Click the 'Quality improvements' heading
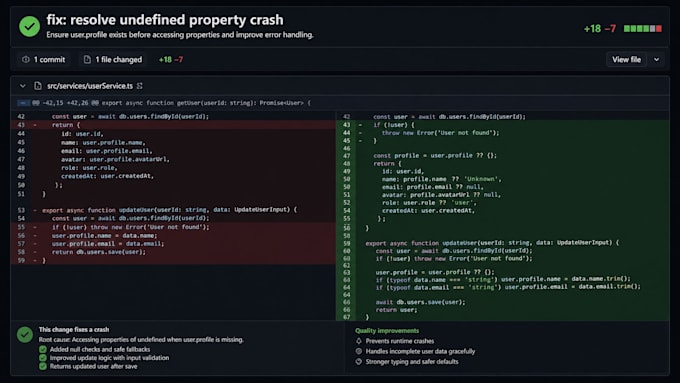This screenshot has width=680, height=383. point(387,331)
